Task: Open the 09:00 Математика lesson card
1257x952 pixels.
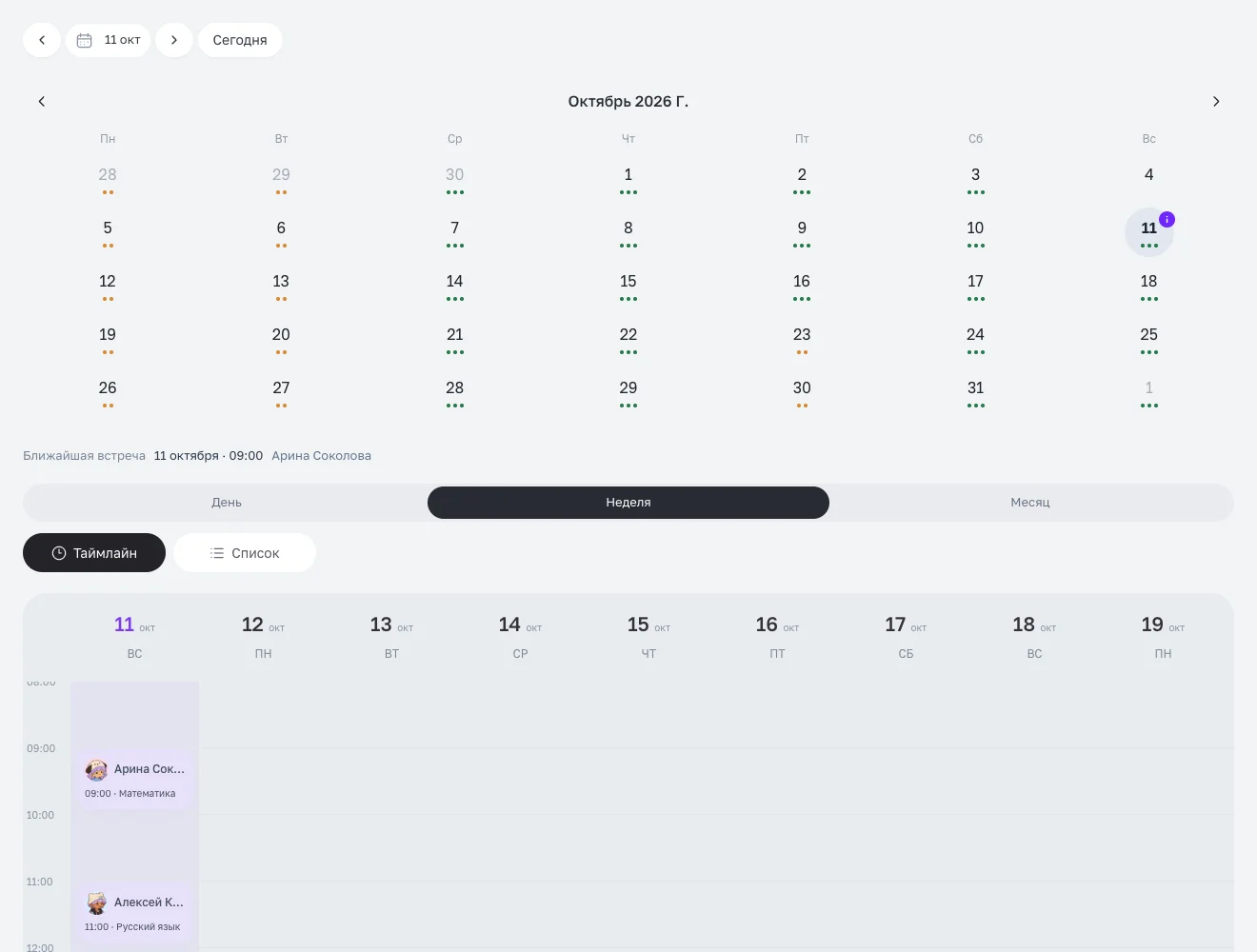Action: point(134,781)
